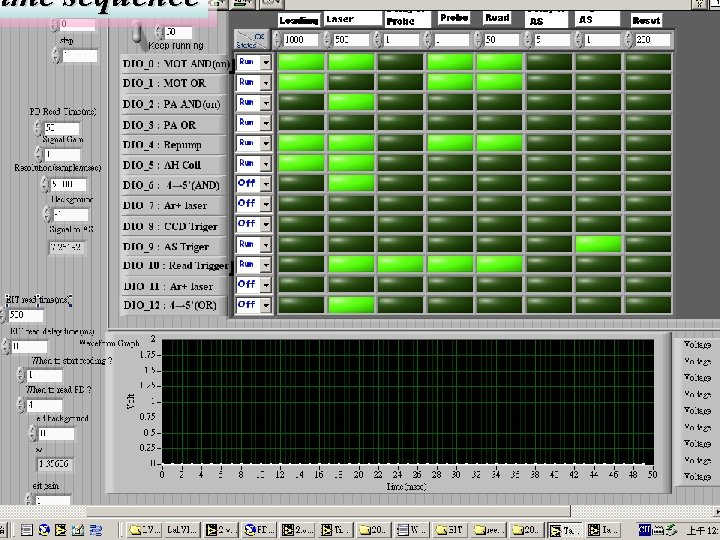This screenshot has height=540, width=720.
Task: Click the stepper beside the value 30
Action: [x=159, y=33]
